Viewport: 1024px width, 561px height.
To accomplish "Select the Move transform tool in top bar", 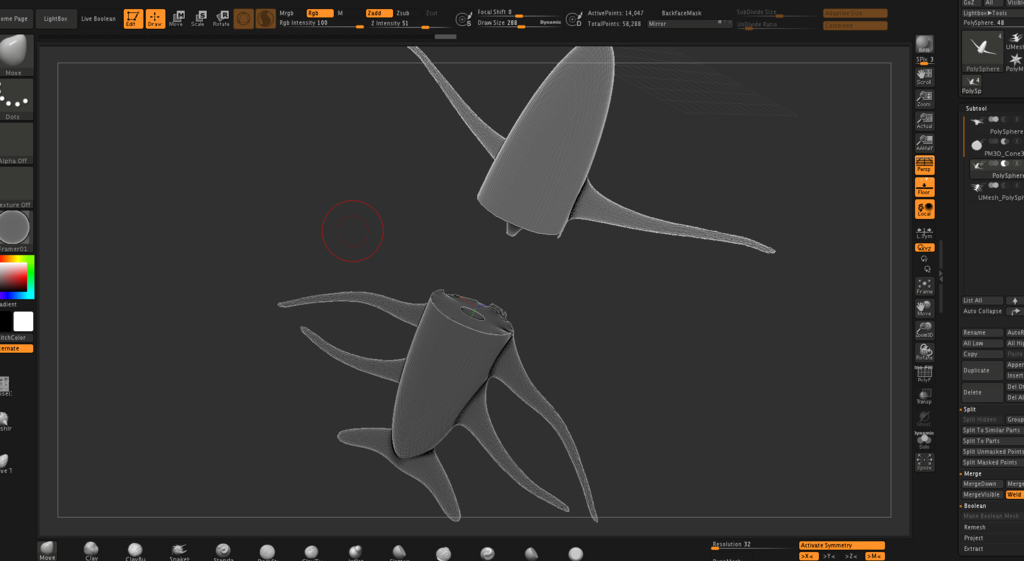I will pyautogui.click(x=176, y=19).
